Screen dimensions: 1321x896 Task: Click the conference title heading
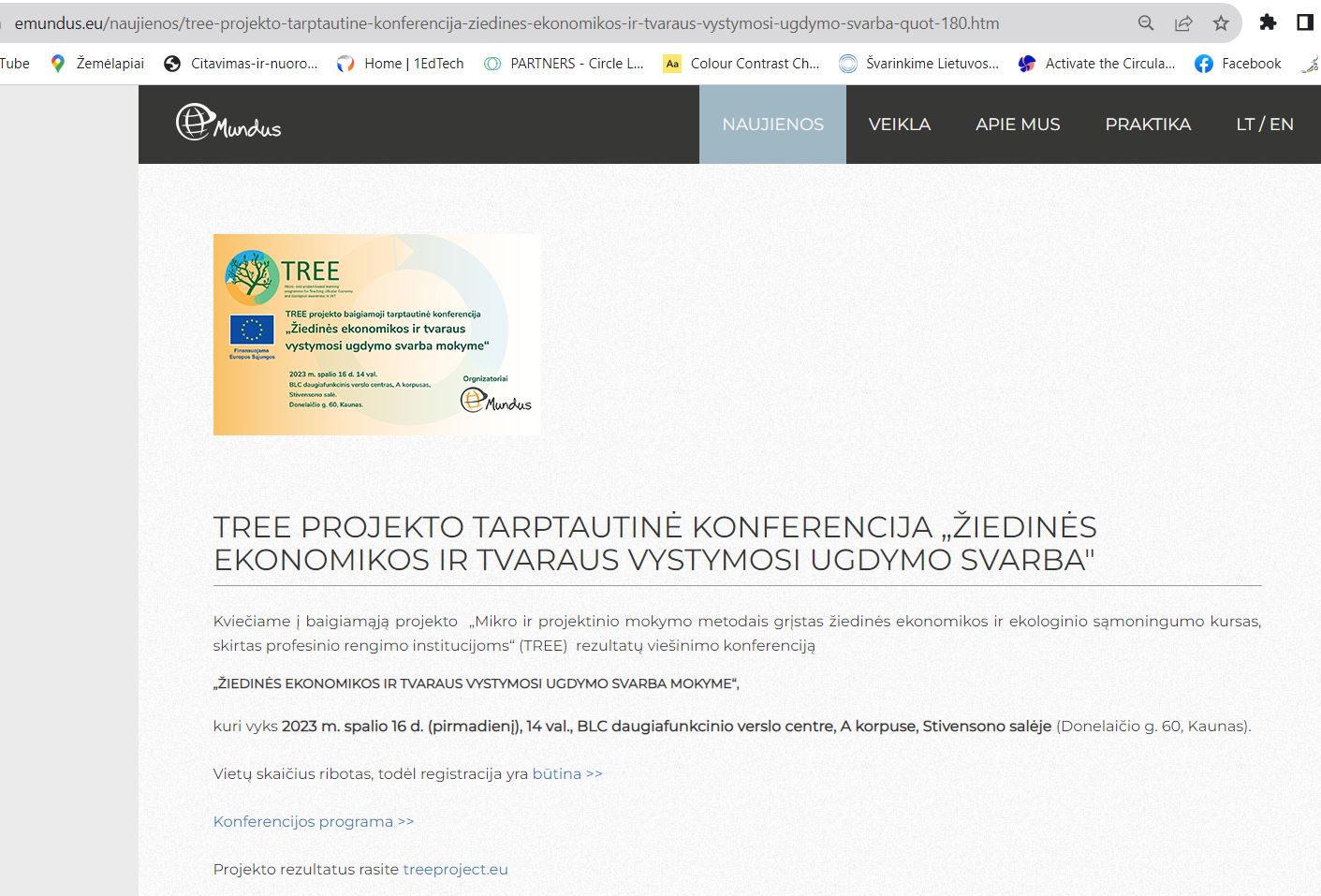tap(655, 543)
